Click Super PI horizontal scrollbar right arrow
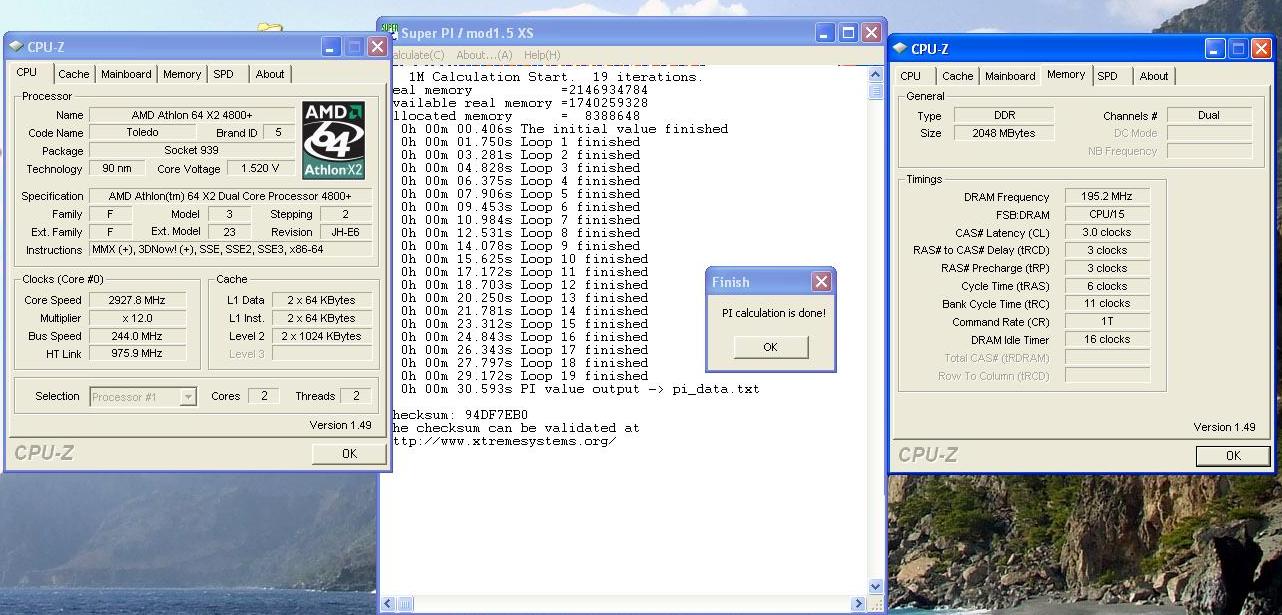This screenshot has width=1282, height=615. [x=859, y=604]
